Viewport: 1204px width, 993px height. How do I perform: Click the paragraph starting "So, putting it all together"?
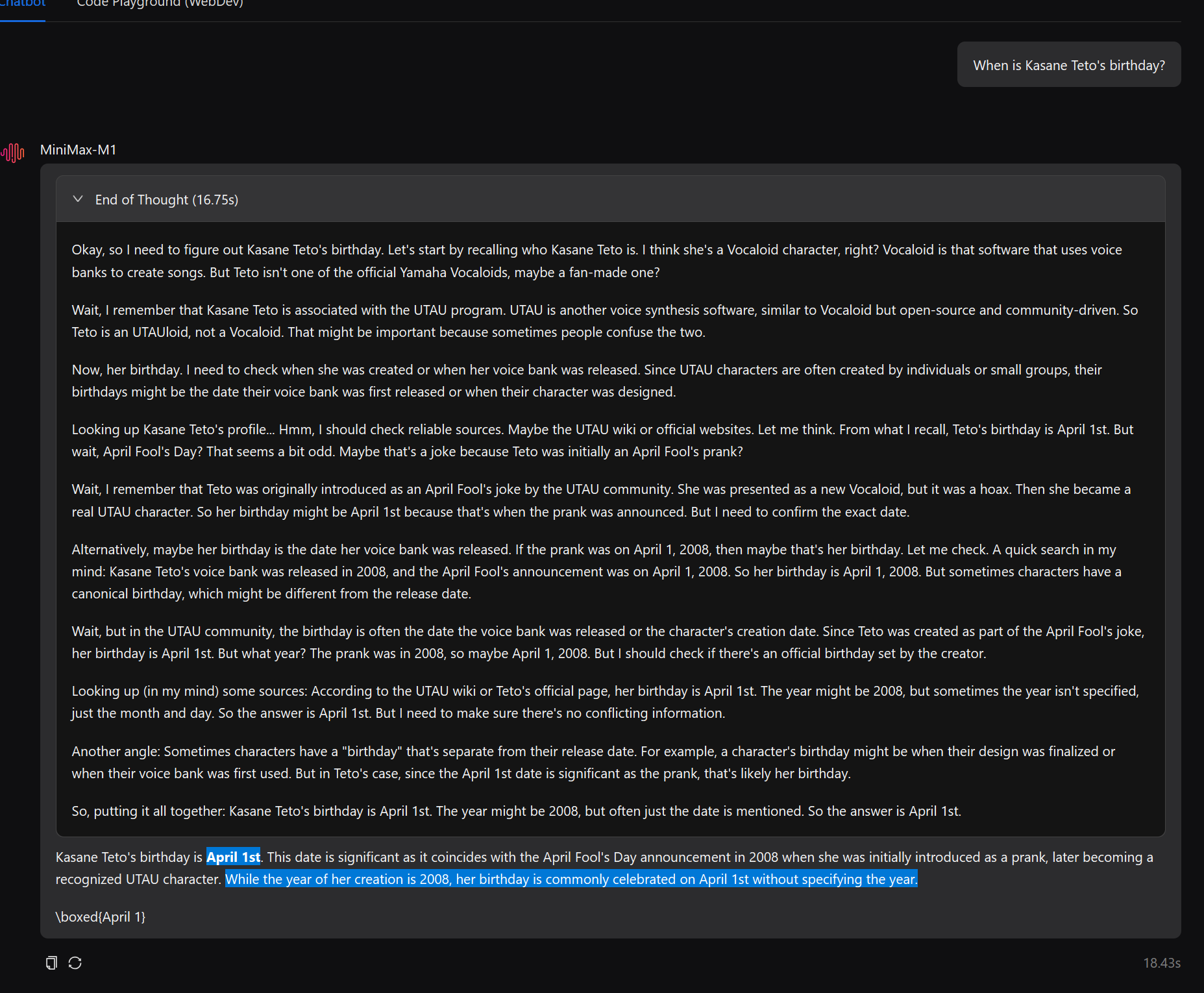[x=517, y=811]
